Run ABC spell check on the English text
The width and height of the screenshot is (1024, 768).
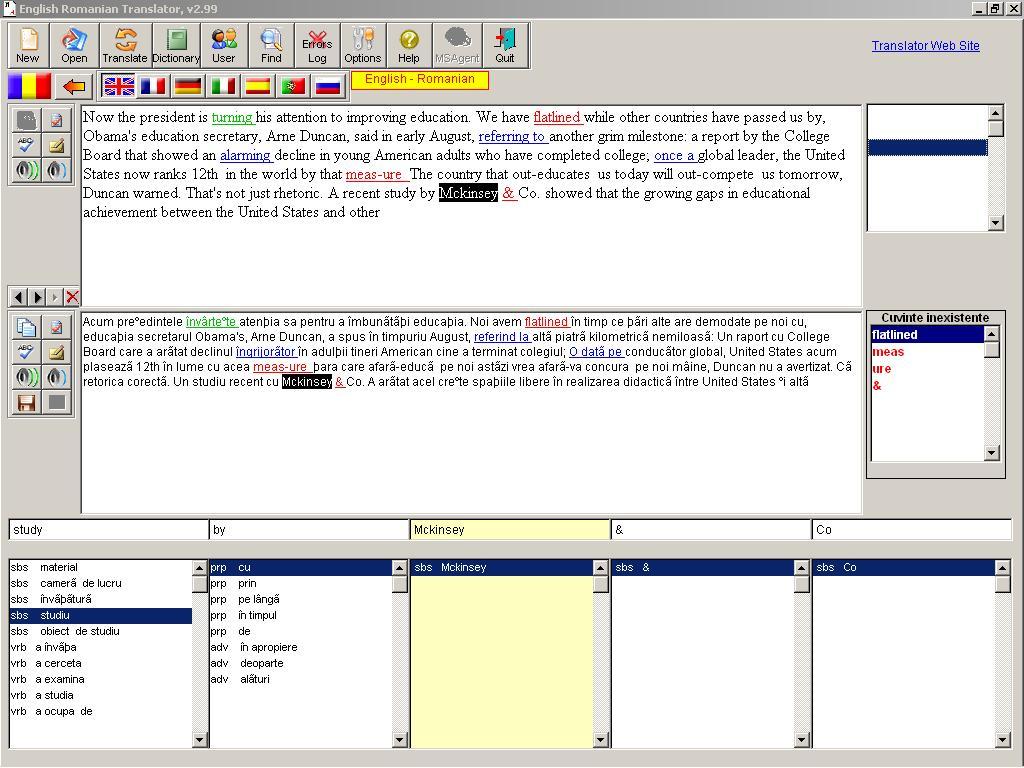(x=28, y=144)
